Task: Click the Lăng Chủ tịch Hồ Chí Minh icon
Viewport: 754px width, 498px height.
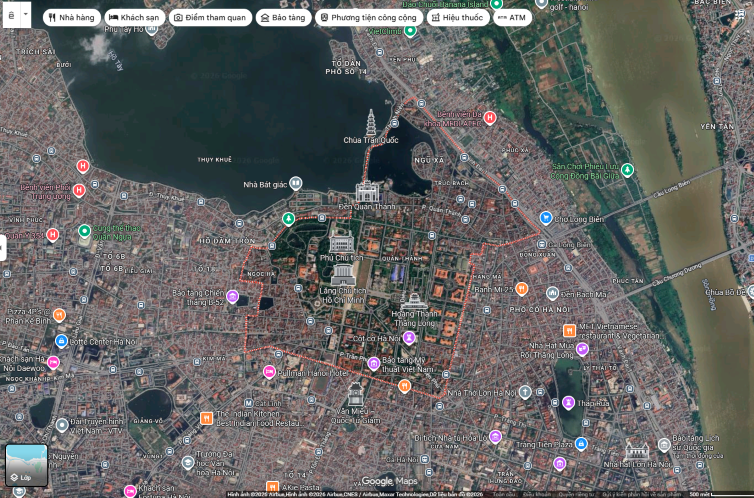Action: pos(343,274)
